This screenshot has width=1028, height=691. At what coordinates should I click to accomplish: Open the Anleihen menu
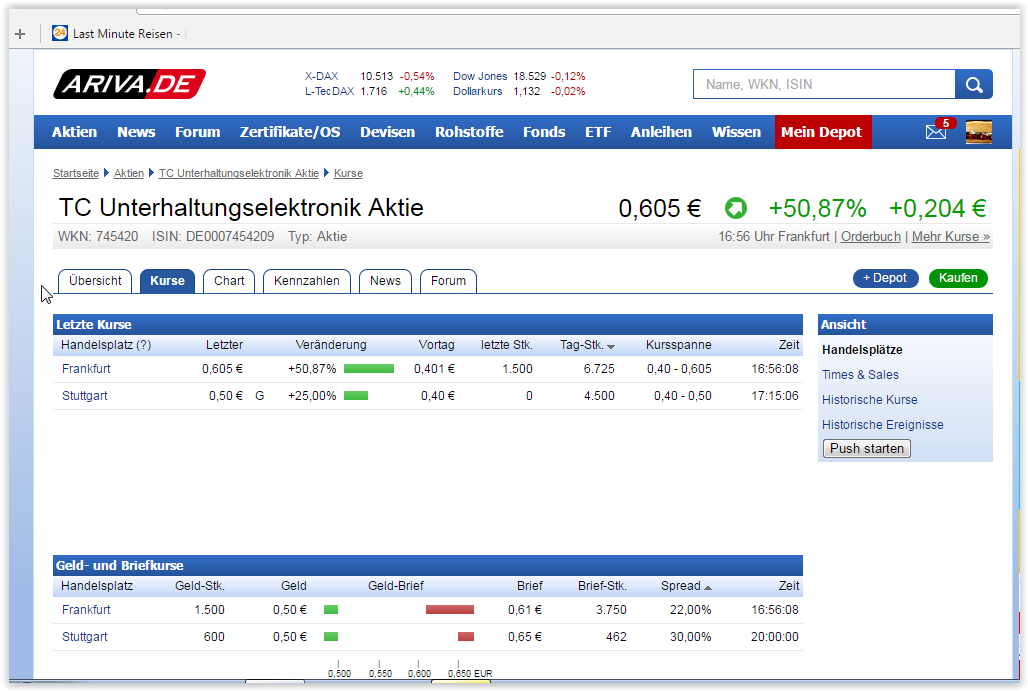(x=661, y=132)
